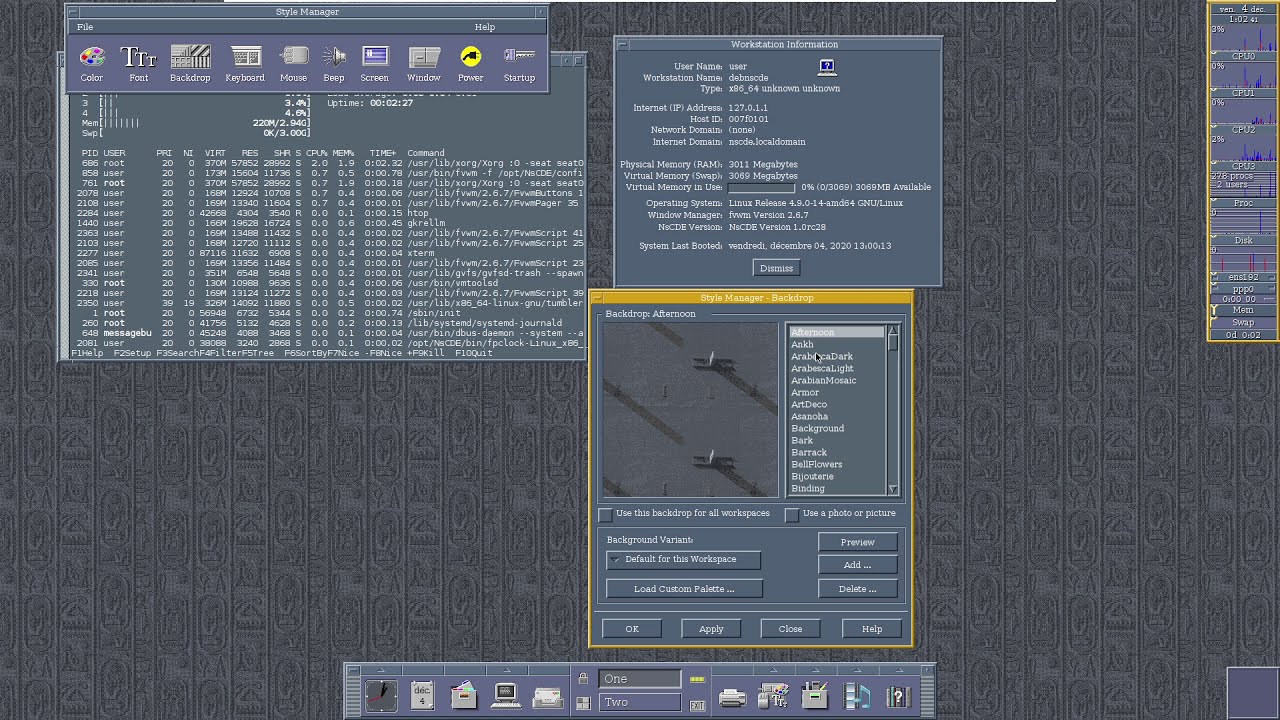Expand subpanel arrow above the help icon

pyautogui.click(x=897, y=670)
